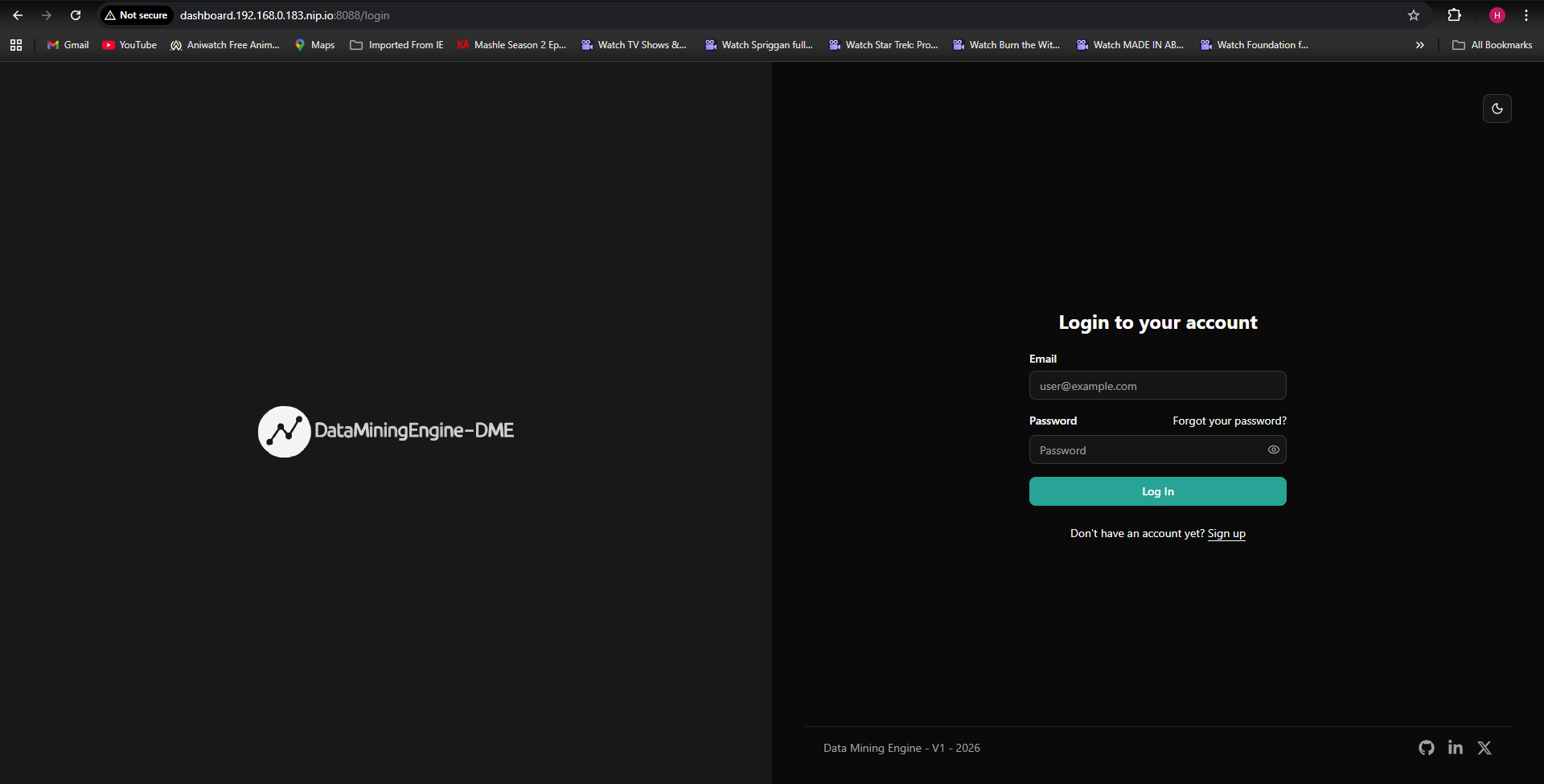Open the Watch Star Trek bookmark
This screenshot has width=1544, height=784.
click(x=883, y=45)
